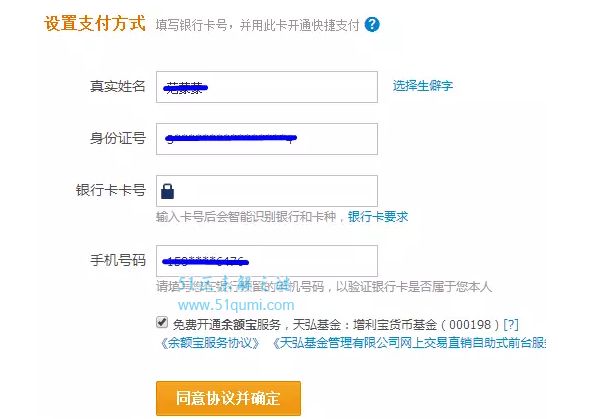Open the 选择生僻字 link
Viewport: 614px width, 419px height.
click(x=423, y=86)
